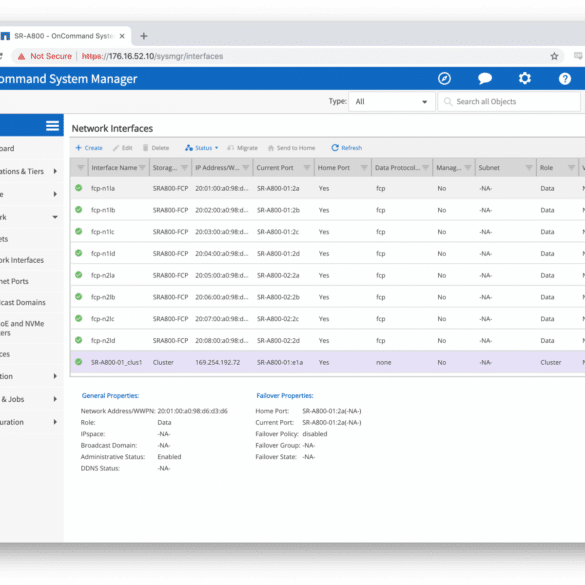
Task: Click the Delete toolbar button
Action: click(x=156, y=148)
